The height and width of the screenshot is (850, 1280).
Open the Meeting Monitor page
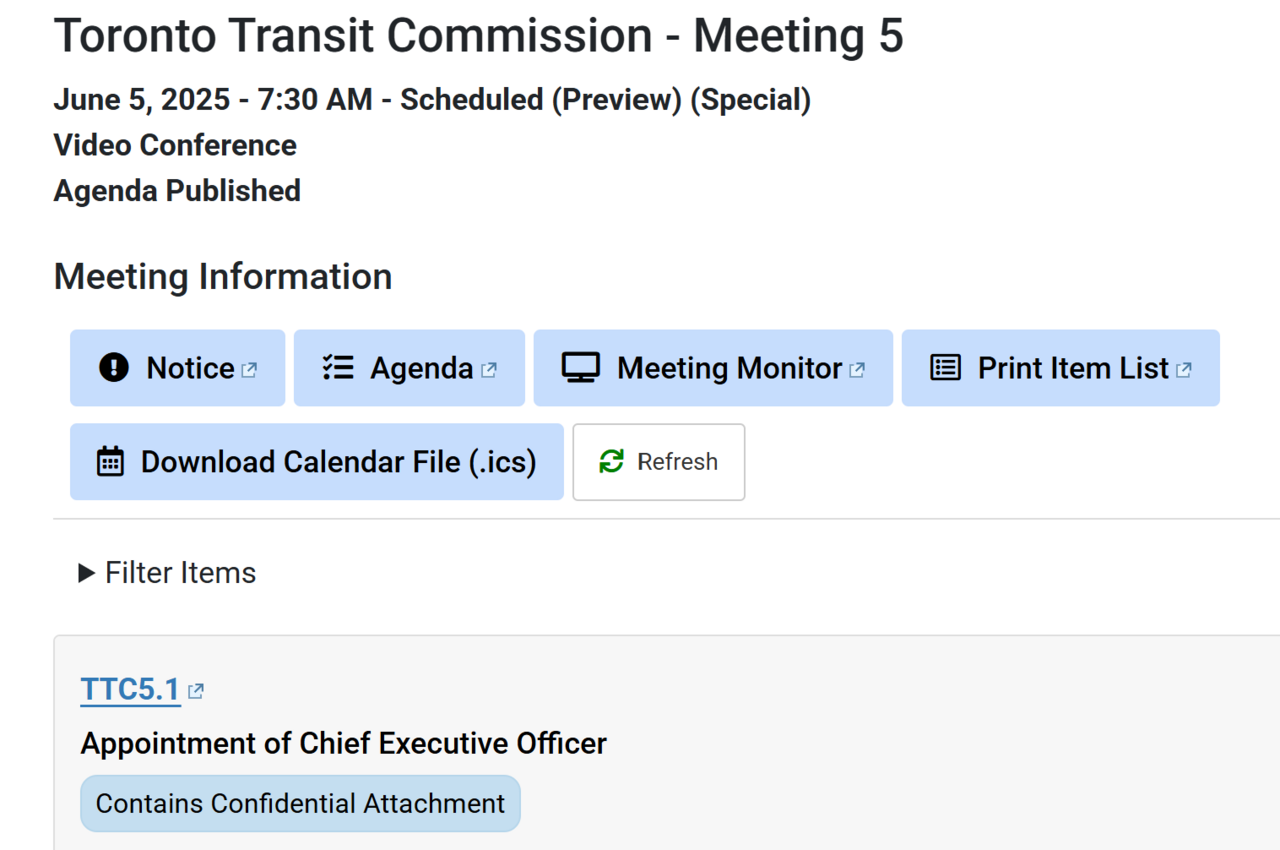coord(729,368)
